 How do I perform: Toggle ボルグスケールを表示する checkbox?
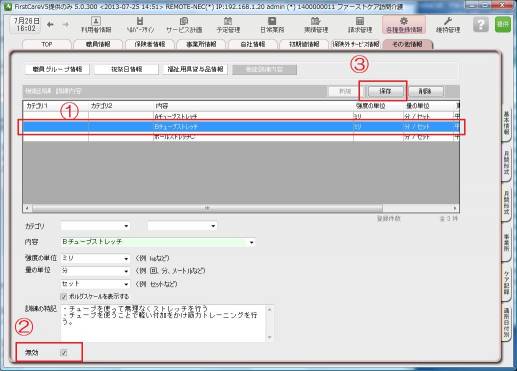tap(64, 296)
